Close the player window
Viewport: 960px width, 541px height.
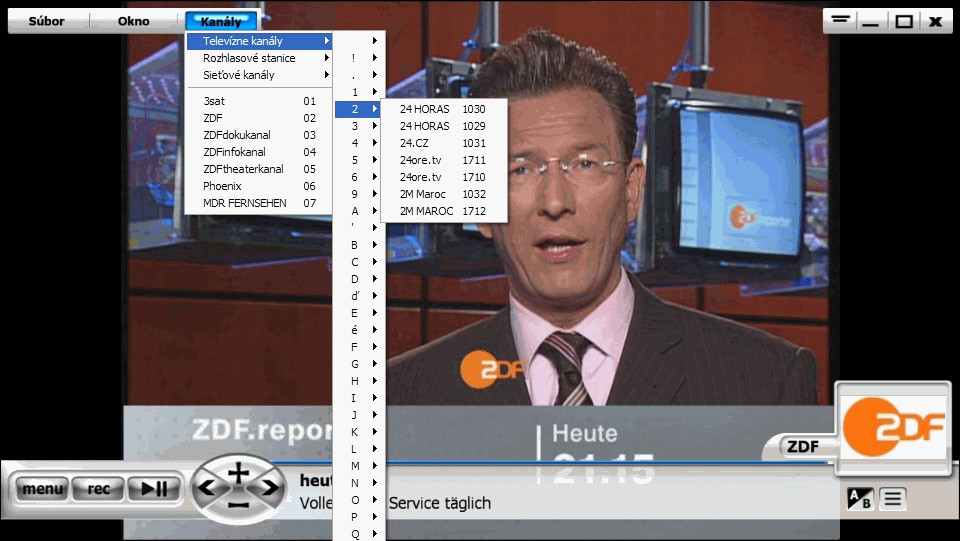point(935,21)
